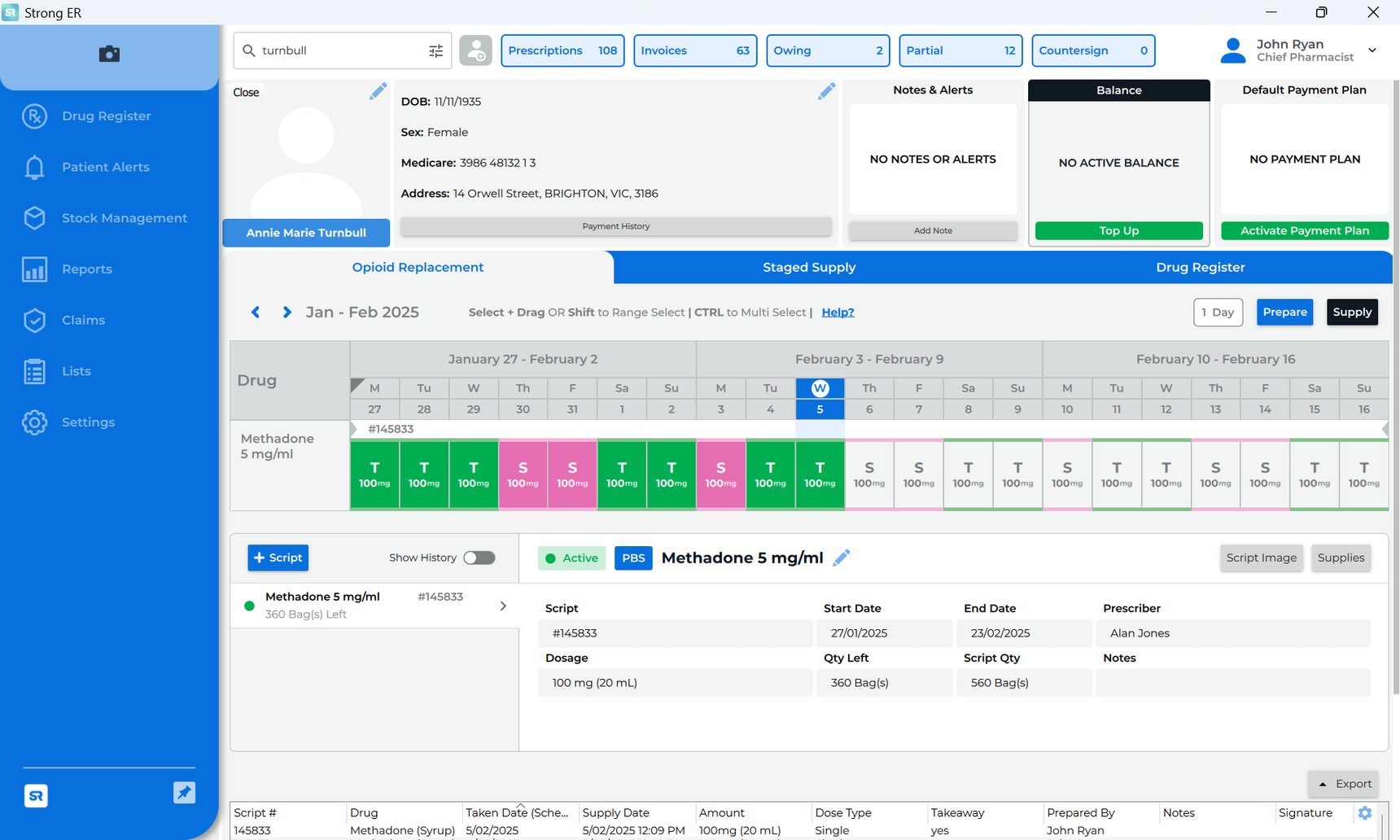The image size is (1400, 840).
Task: Expand Methadone script #145833 chevron
Action: (x=503, y=606)
